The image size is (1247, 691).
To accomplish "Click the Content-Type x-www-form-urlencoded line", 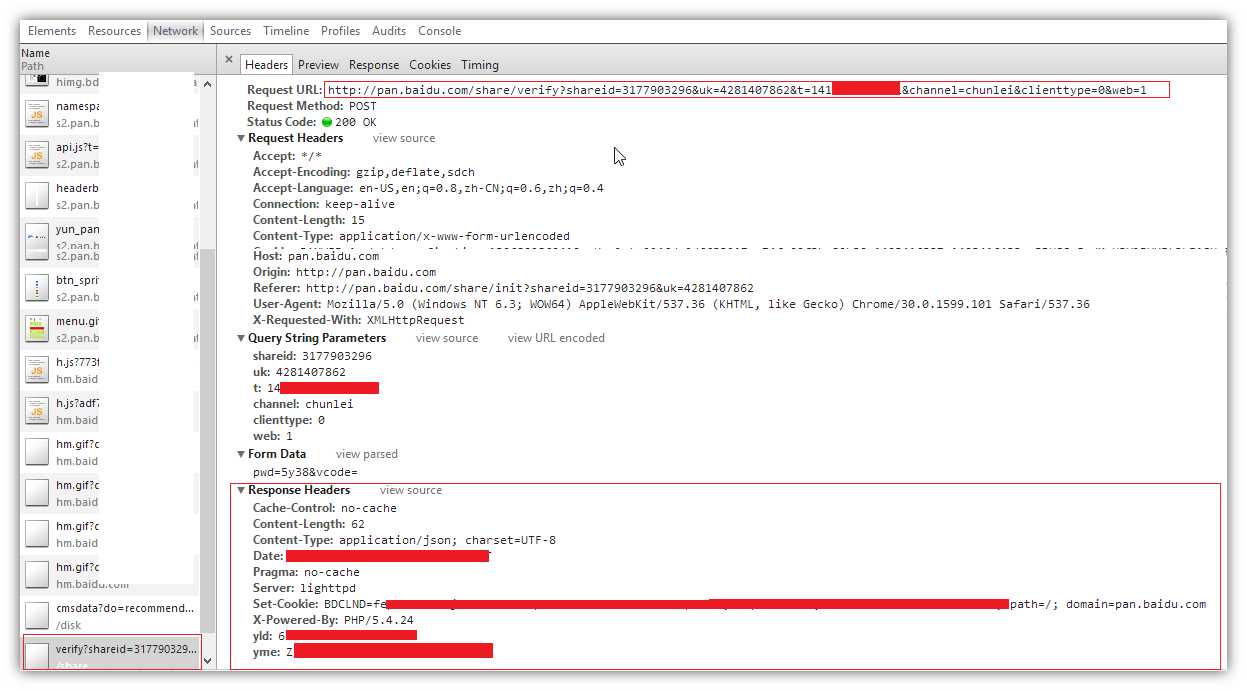I will pos(411,236).
